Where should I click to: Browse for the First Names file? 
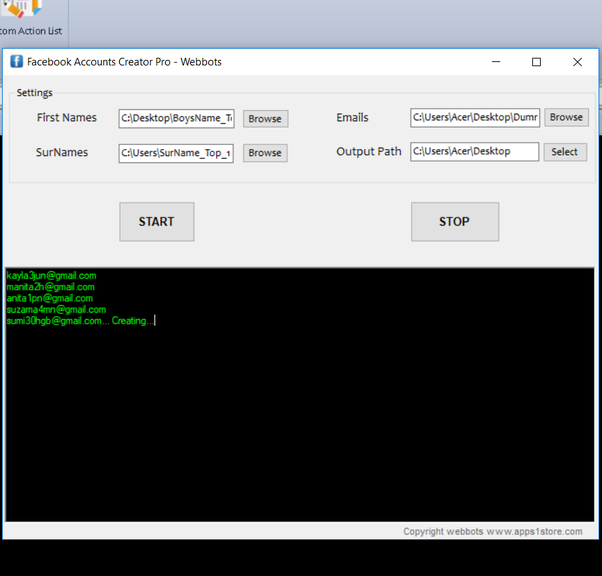[265, 118]
